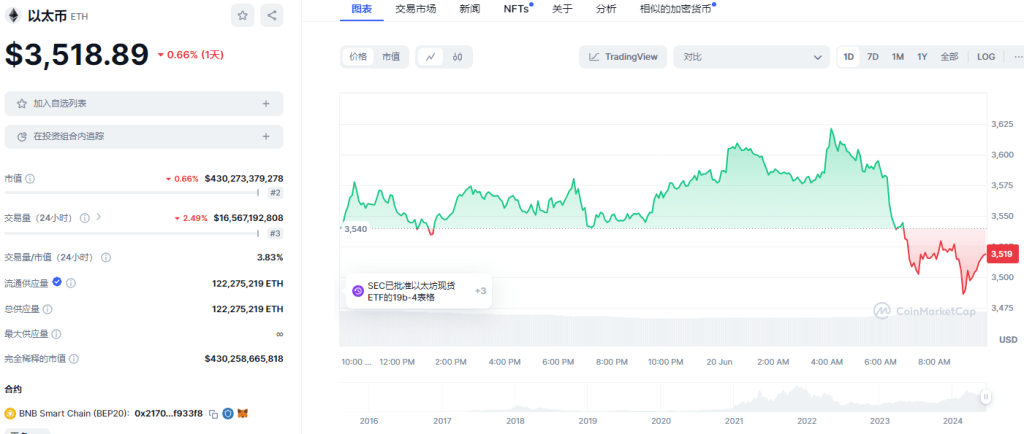Switch chart to line chart view

coord(430,57)
